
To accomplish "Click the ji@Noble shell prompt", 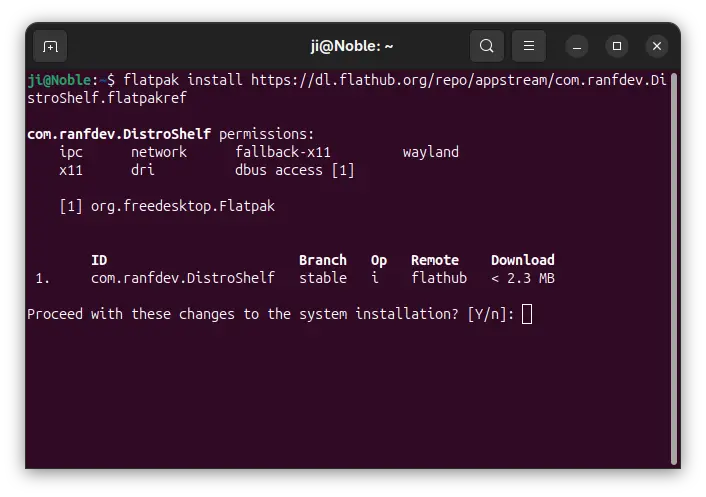I will [x=71, y=80].
